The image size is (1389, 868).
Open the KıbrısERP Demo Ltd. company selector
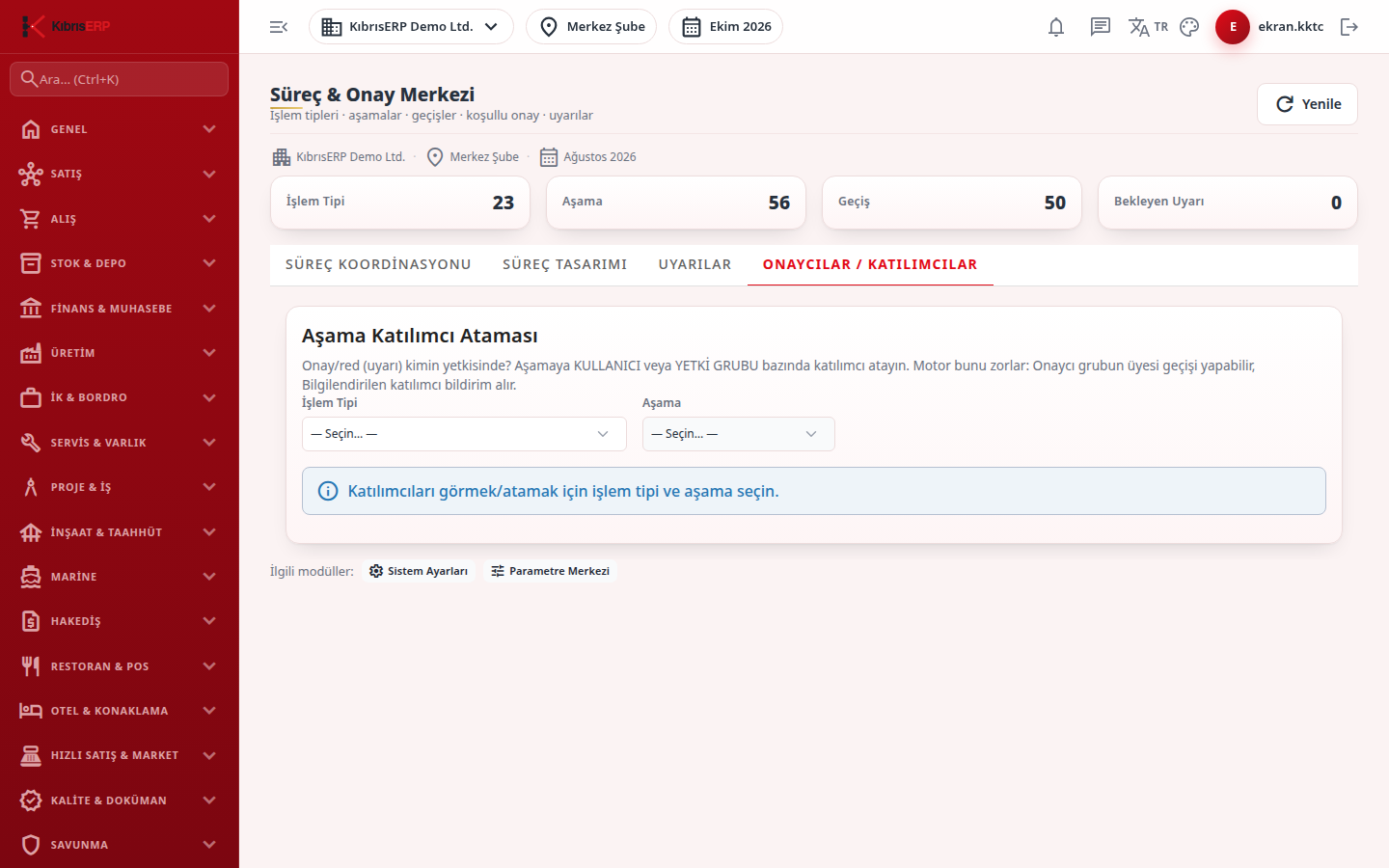411,27
